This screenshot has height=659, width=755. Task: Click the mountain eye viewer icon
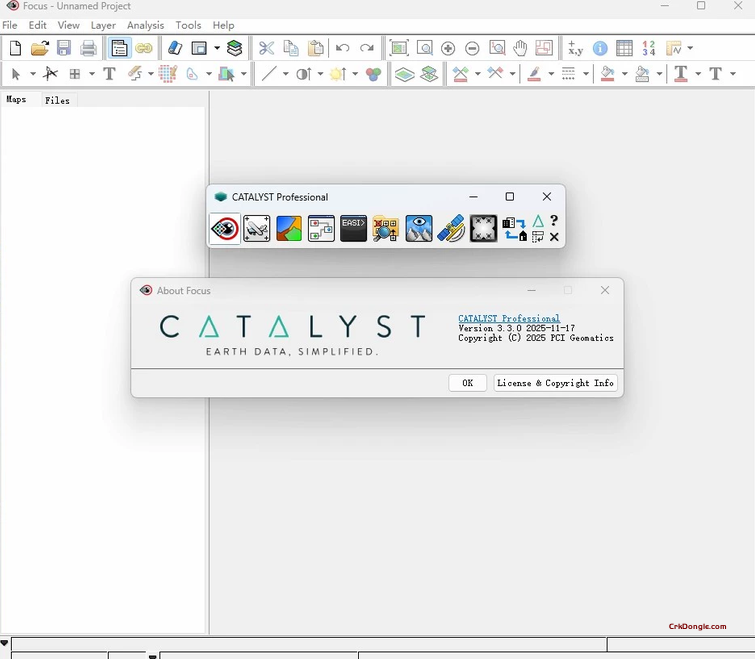click(418, 229)
